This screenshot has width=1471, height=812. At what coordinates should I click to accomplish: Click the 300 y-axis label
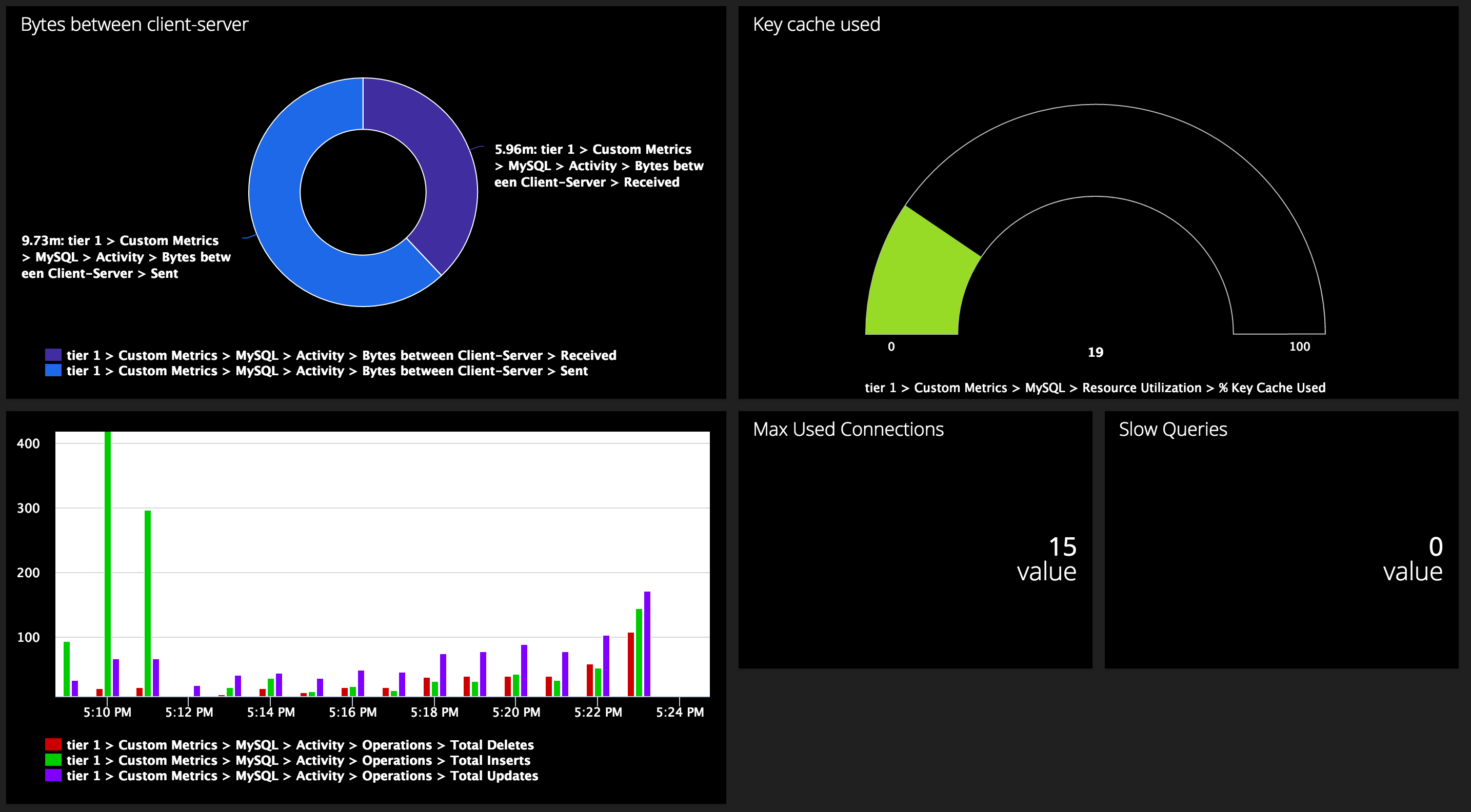pos(28,508)
